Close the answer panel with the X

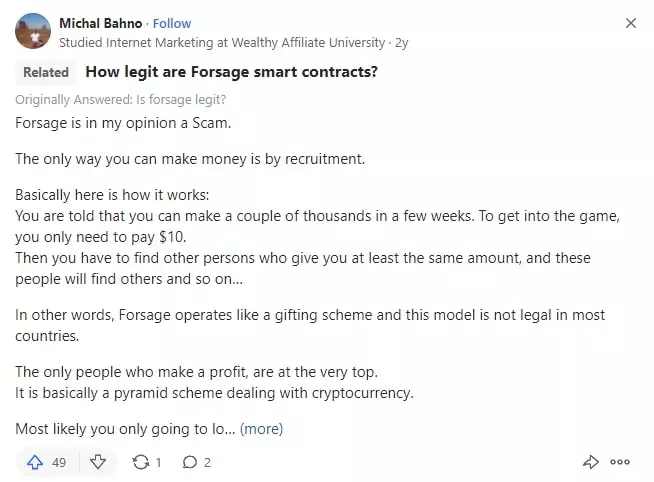[631, 23]
